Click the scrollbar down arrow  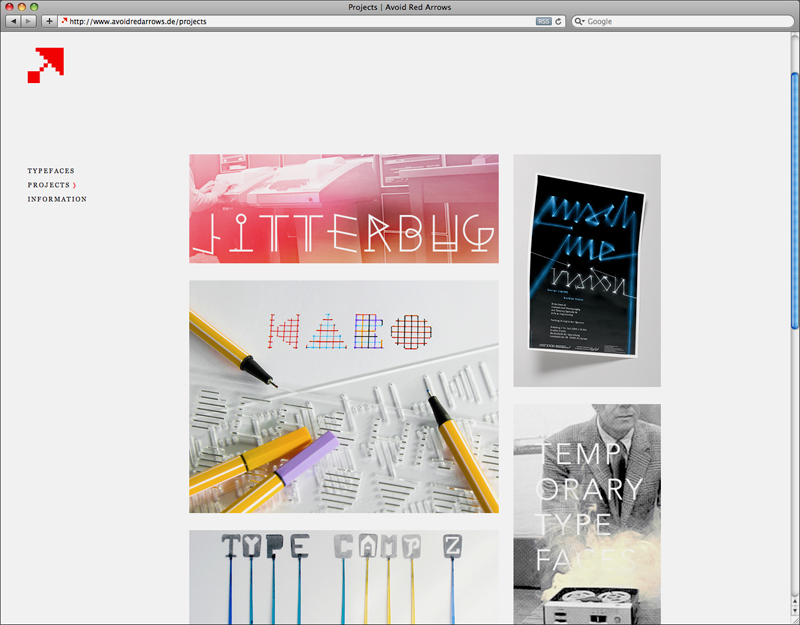[x=795, y=611]
